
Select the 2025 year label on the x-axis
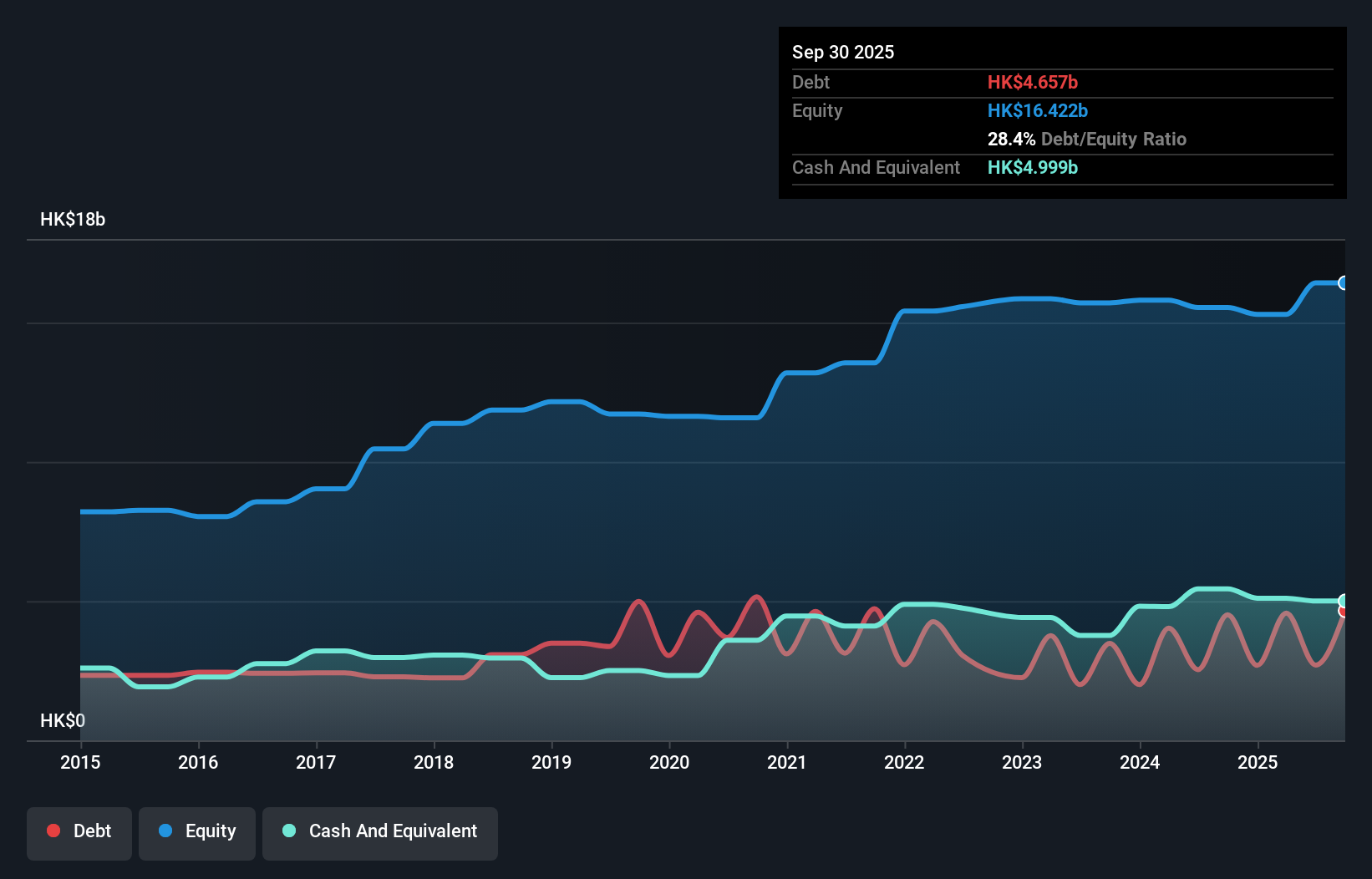click(x=1258, y=762)
